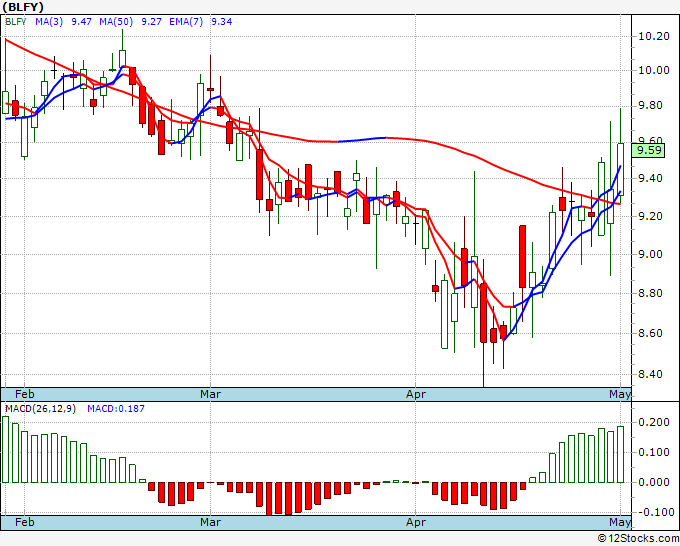The image size is (680, 546).
Task: Click the 8.60 price axis label
Action: [x=650, y=333]
